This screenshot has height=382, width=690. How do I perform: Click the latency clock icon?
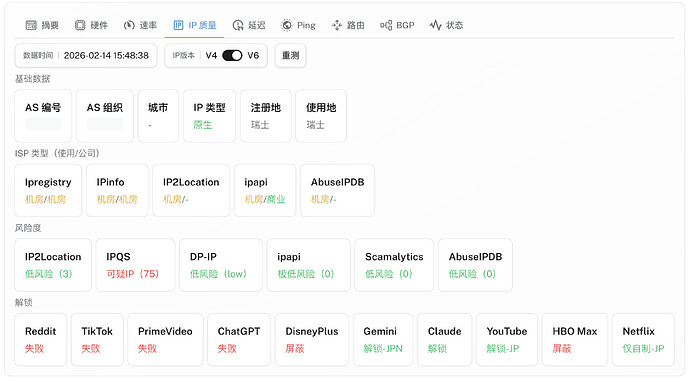[x=238, y=25]
